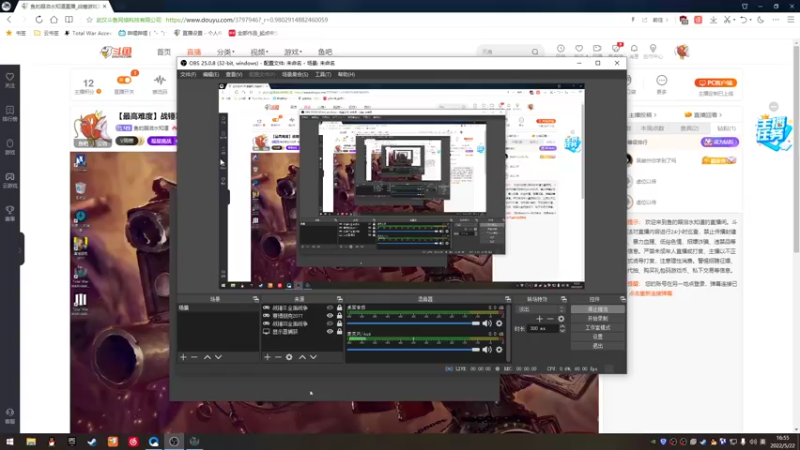
Task: Pop out the Scenes dock panel icon
Action: pos(256,299)
